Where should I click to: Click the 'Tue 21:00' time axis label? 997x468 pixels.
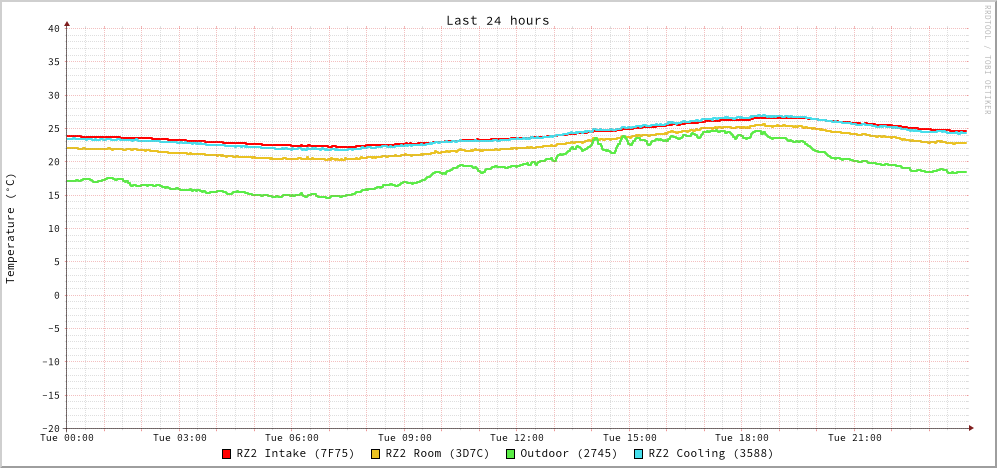pos(855,438)
